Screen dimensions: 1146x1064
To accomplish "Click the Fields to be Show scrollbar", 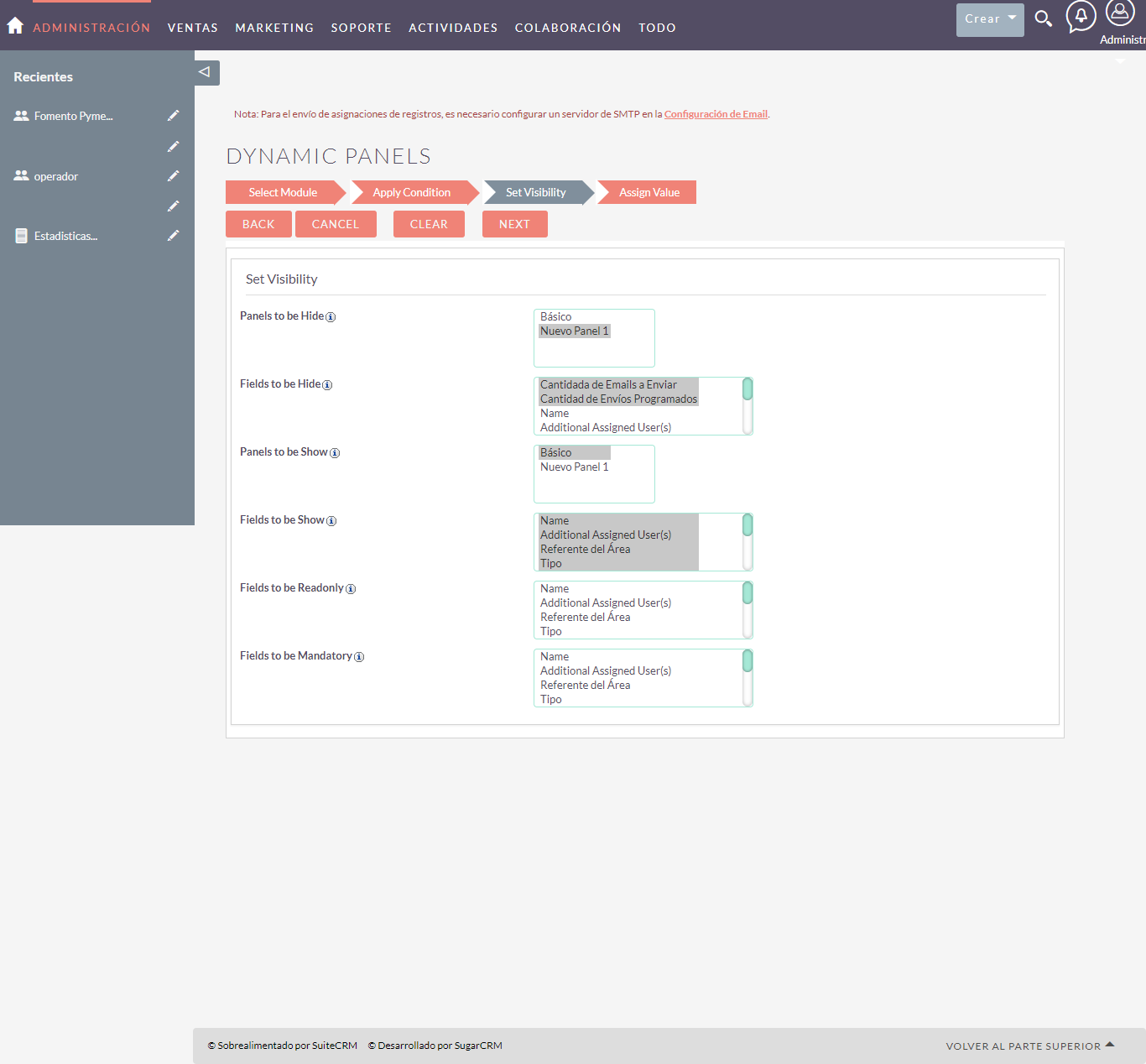I will (748, 542).
